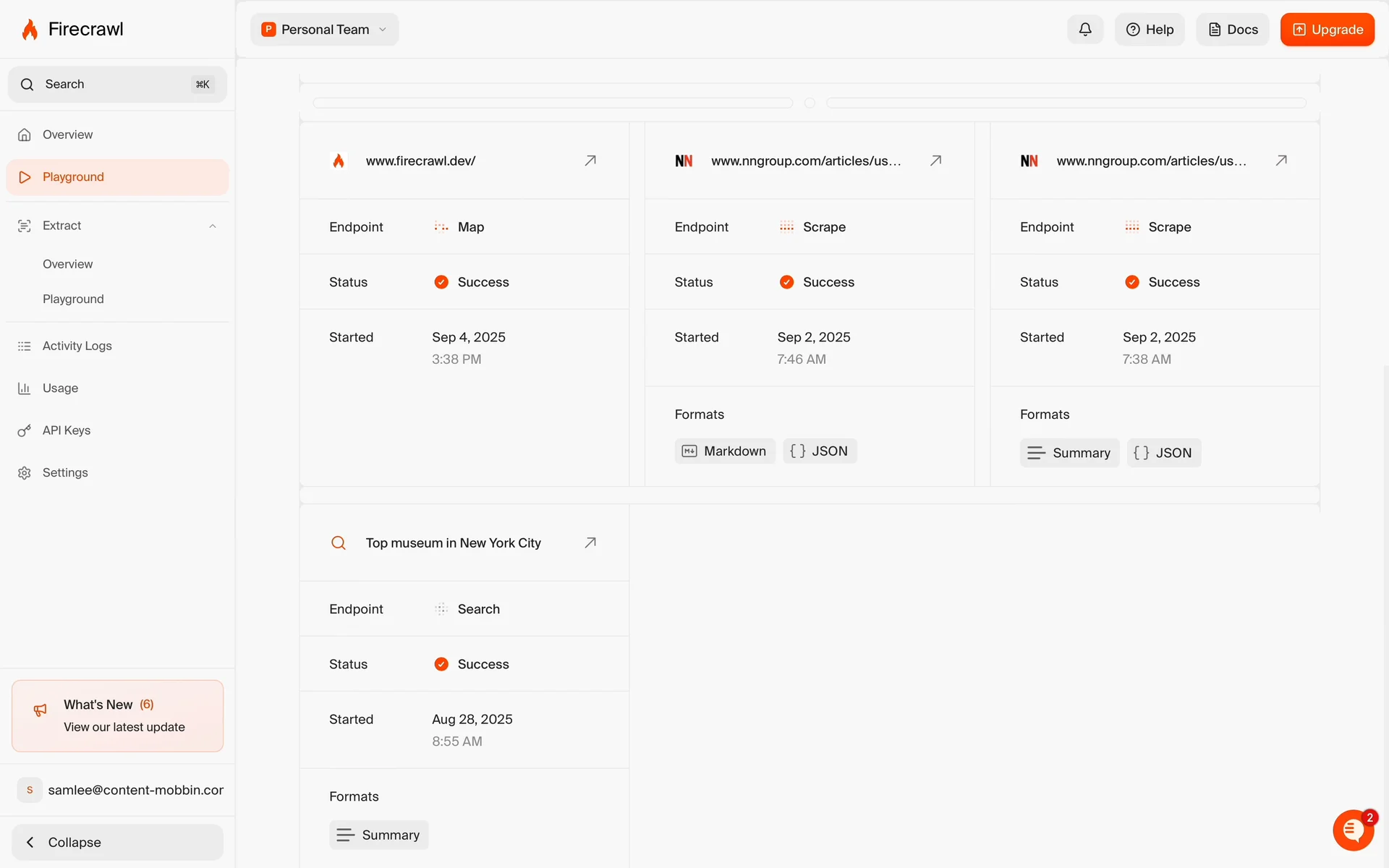Click the Firecrawl flame logo
This screenshot has height=868, width=1389.
(30, 30)
